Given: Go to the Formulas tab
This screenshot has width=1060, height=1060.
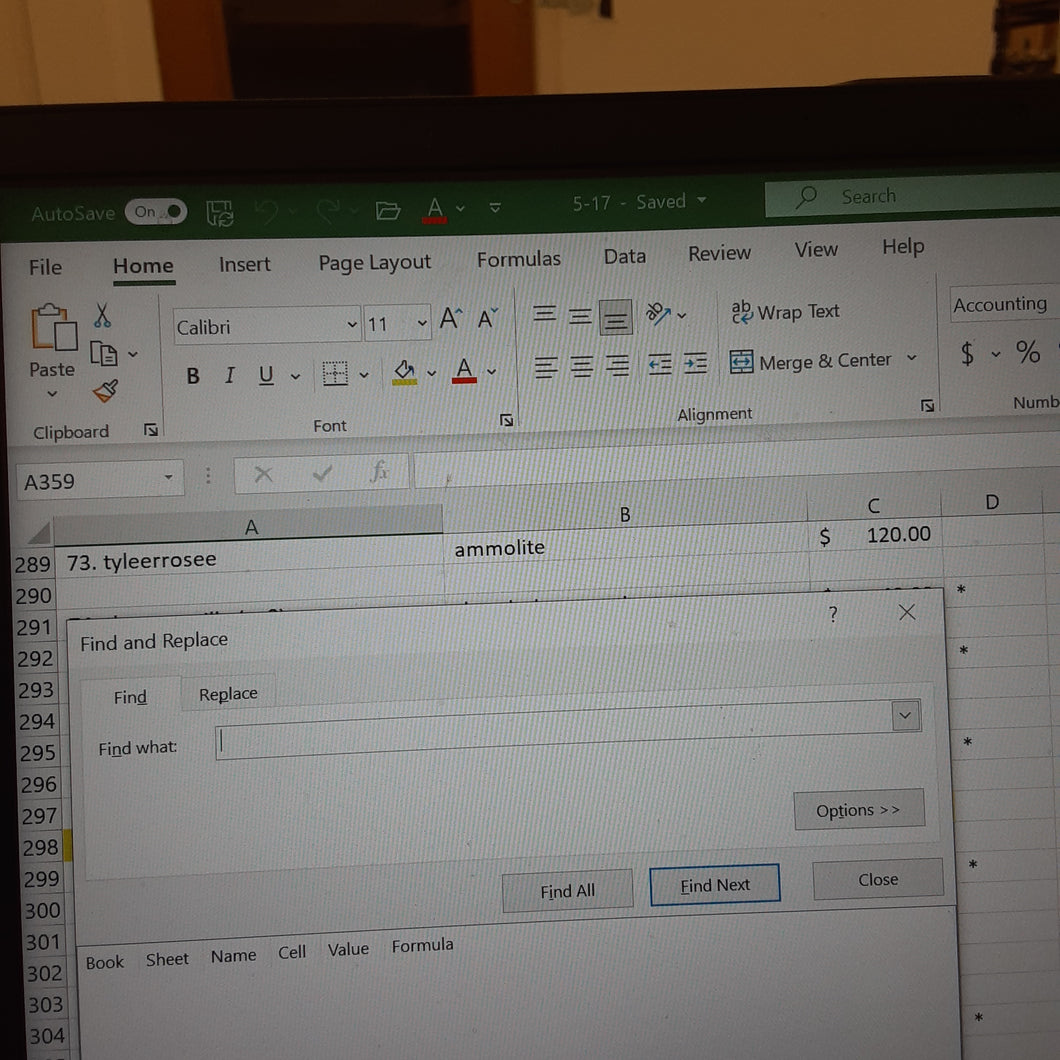Looking at the screenshot, I should [519, 259].
